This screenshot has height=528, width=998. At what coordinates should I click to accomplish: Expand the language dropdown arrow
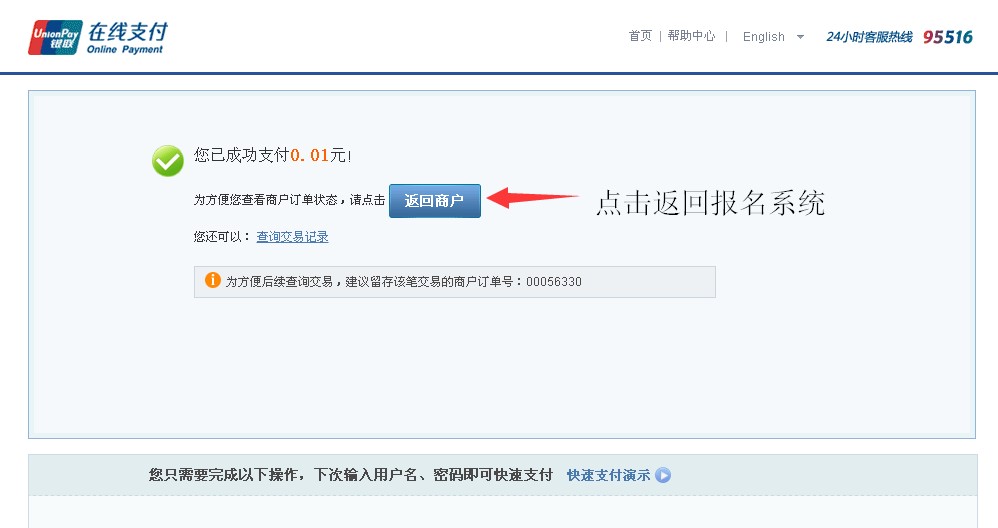800,37
